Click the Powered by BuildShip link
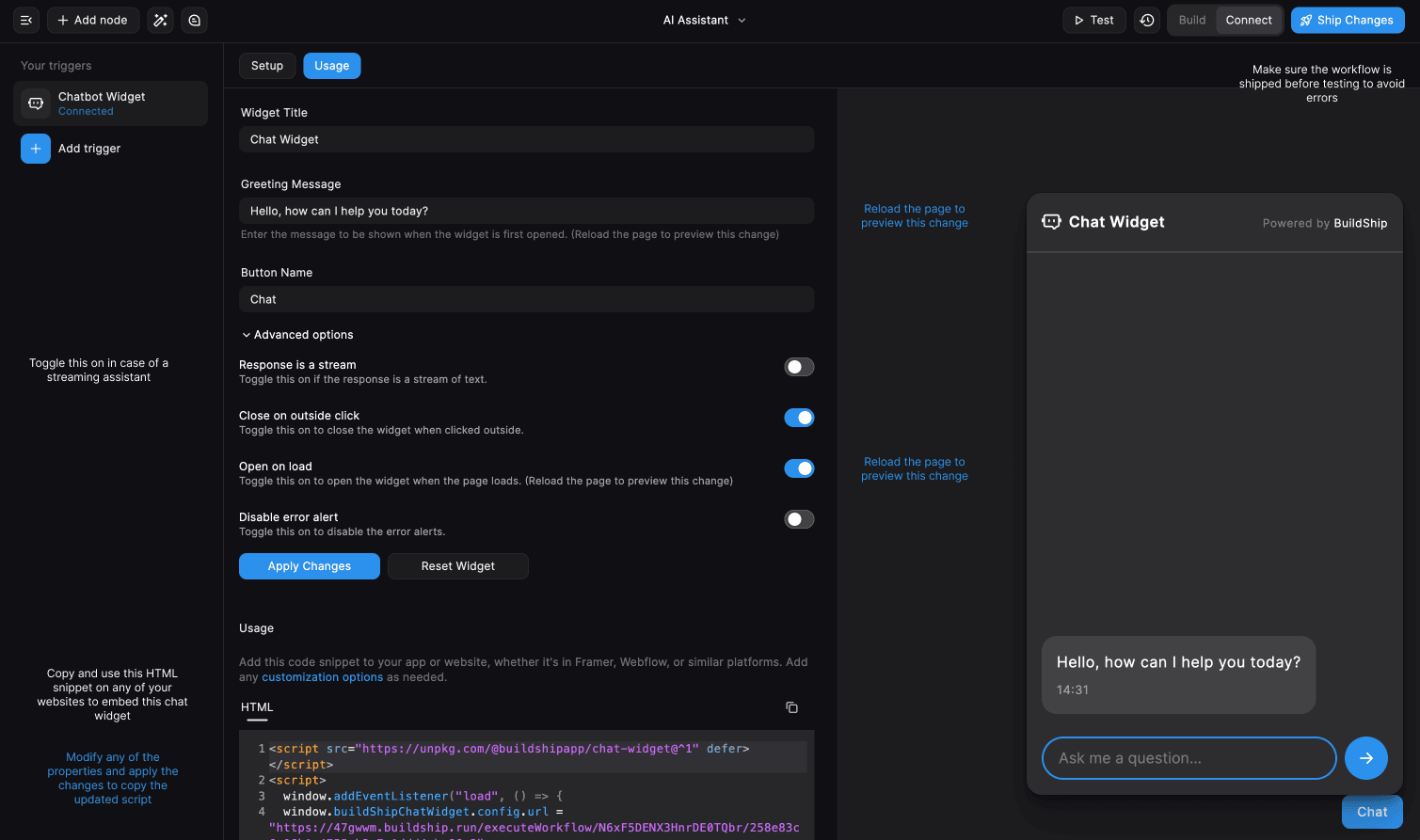Screen dimensions: 1420x840 coord(1325,223)
